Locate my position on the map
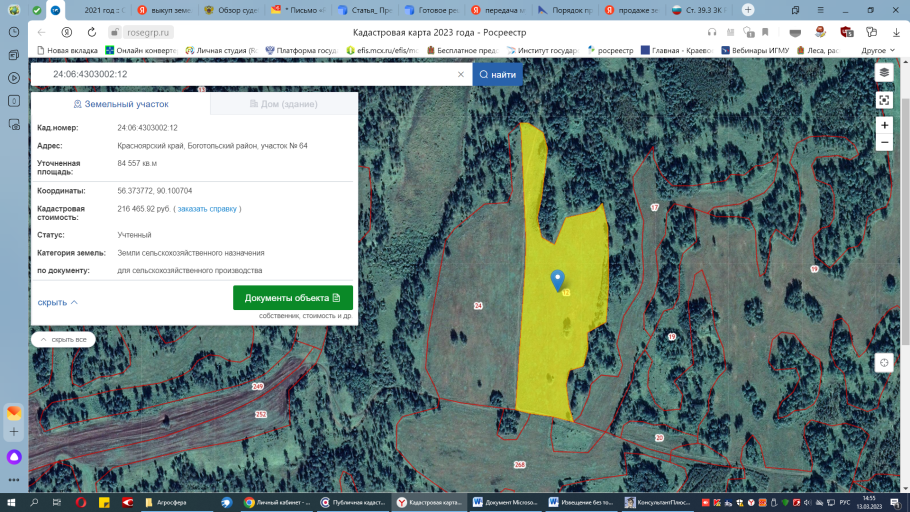910x512 pixels. coord(883,363)
